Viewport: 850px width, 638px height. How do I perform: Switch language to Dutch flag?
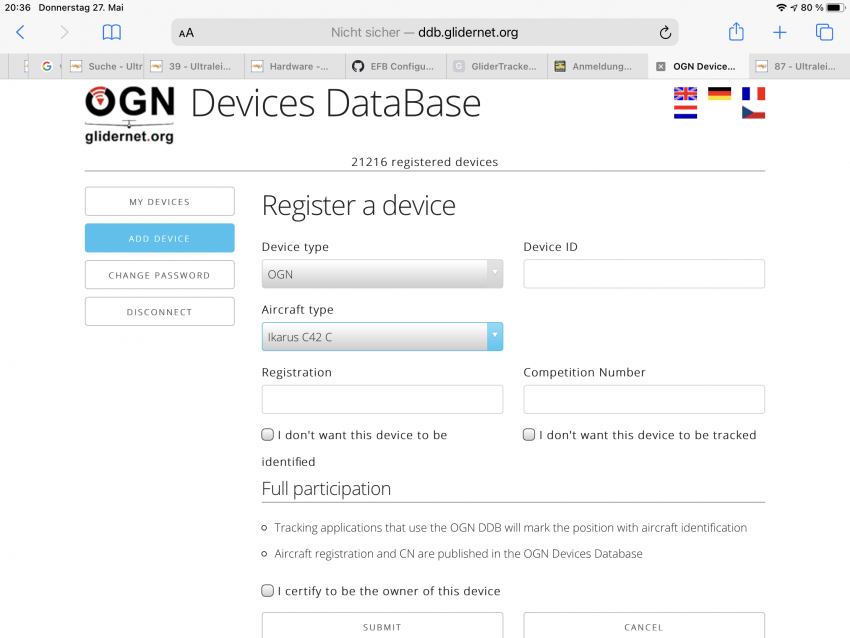[x=685, y=112]
